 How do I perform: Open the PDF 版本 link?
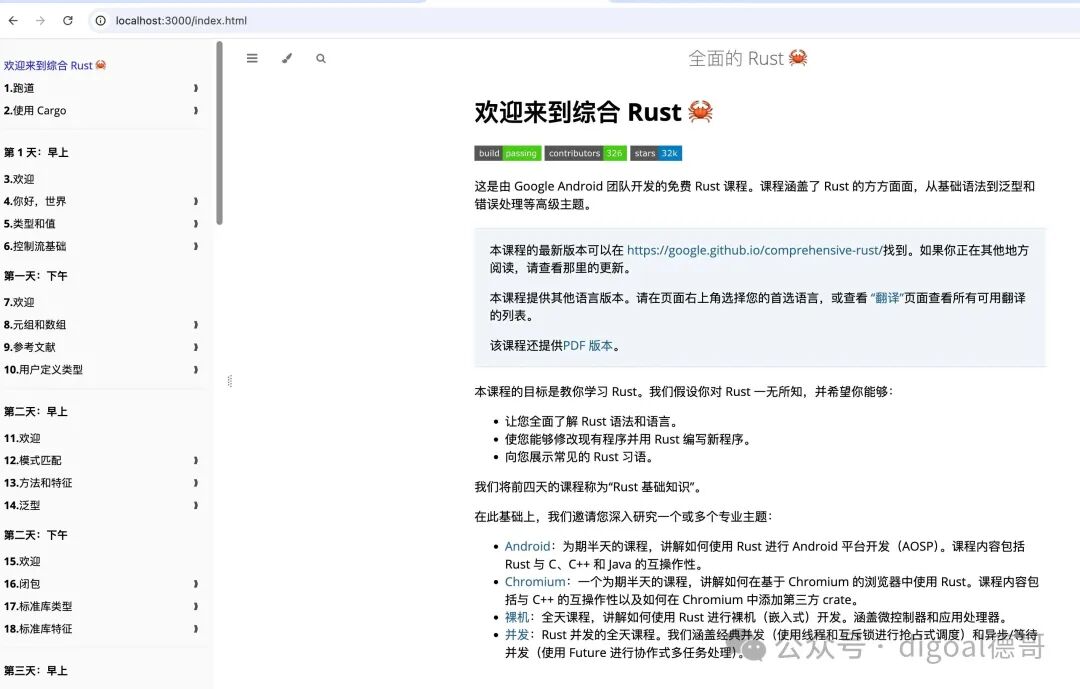(588, 346)
